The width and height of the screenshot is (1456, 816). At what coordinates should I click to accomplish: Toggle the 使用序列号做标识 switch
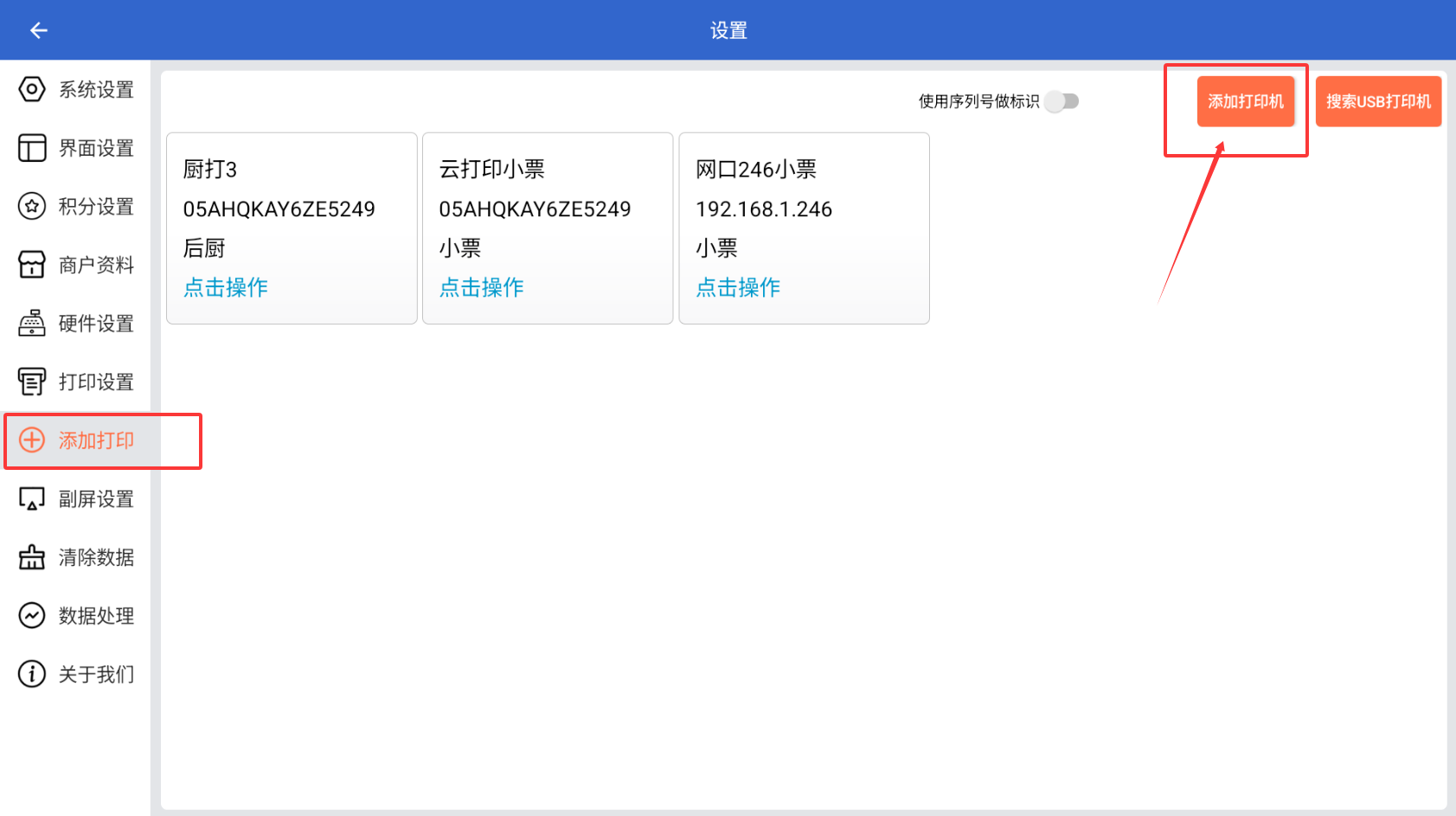pos(1062,101)
